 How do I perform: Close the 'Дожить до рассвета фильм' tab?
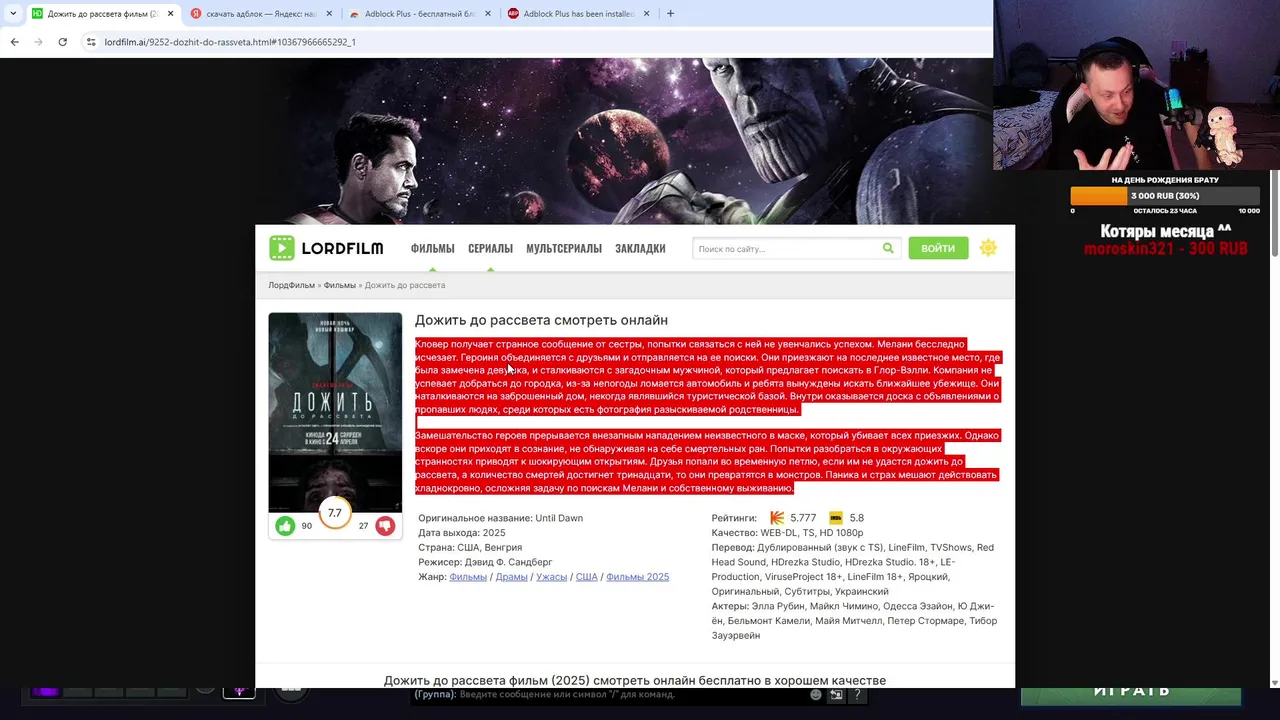(x=170, y=14)
